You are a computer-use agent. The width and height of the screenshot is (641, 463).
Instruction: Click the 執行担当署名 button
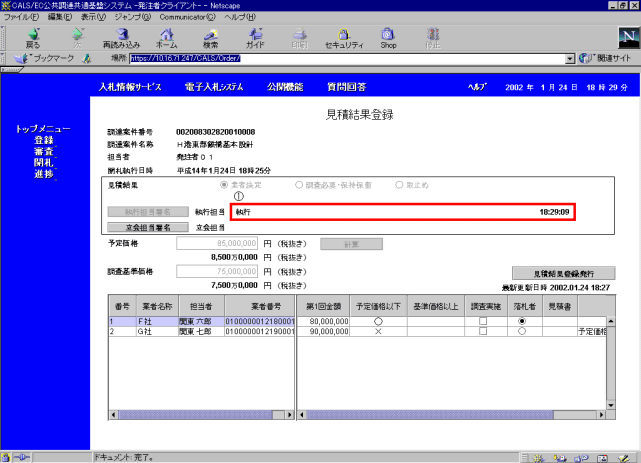[x=148, y=212]
